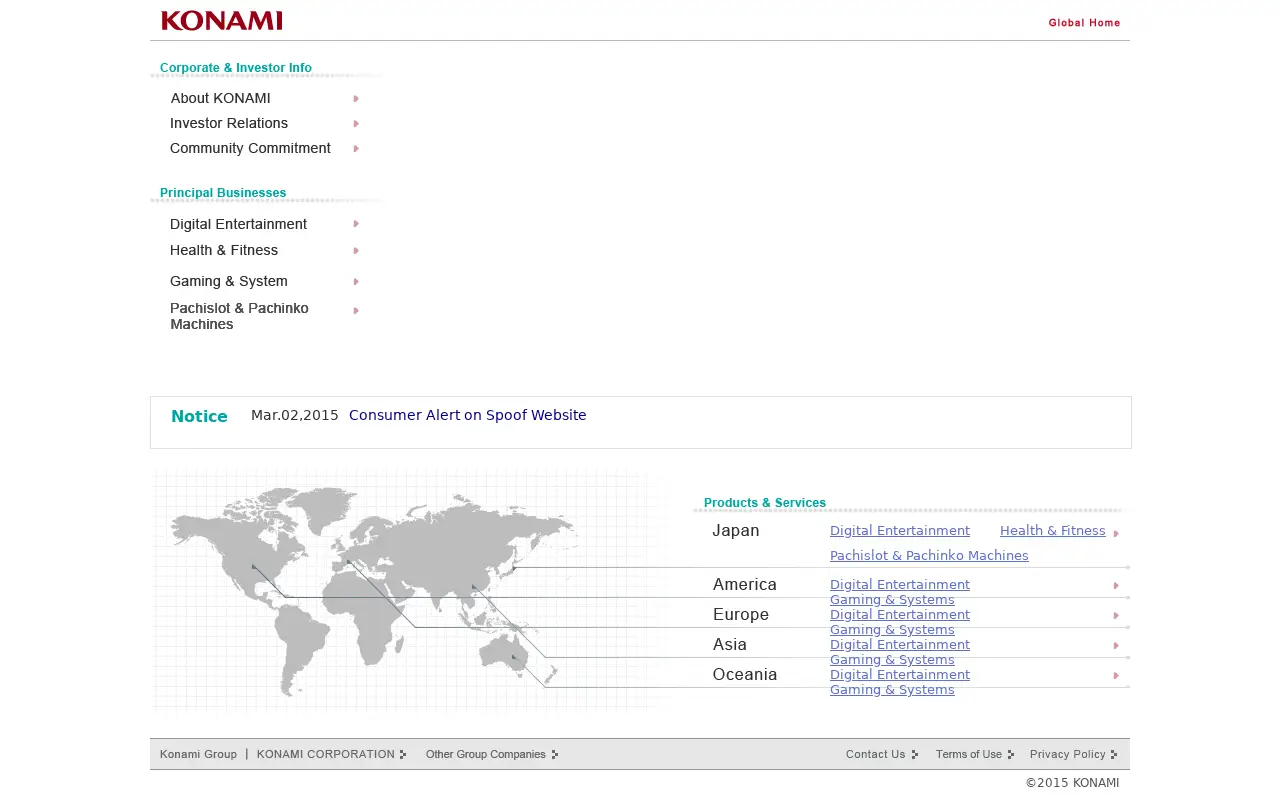Select the Japan region label
The width and height of the screenshot is (1280, 800).
736,531
